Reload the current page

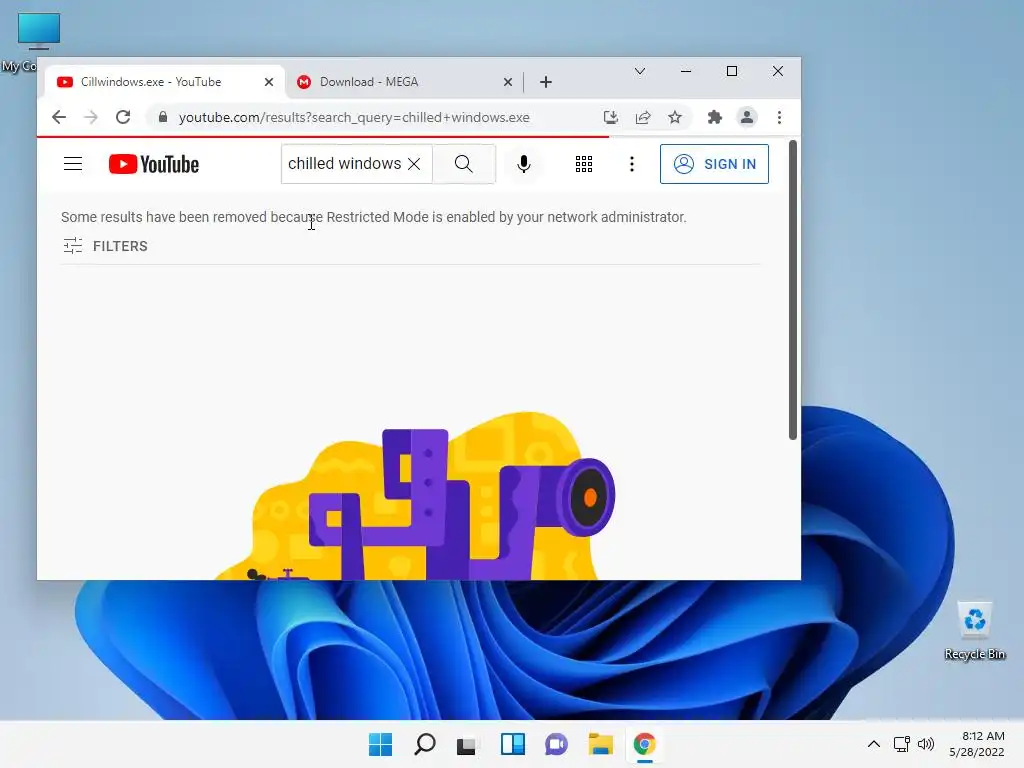click(123, 118)
